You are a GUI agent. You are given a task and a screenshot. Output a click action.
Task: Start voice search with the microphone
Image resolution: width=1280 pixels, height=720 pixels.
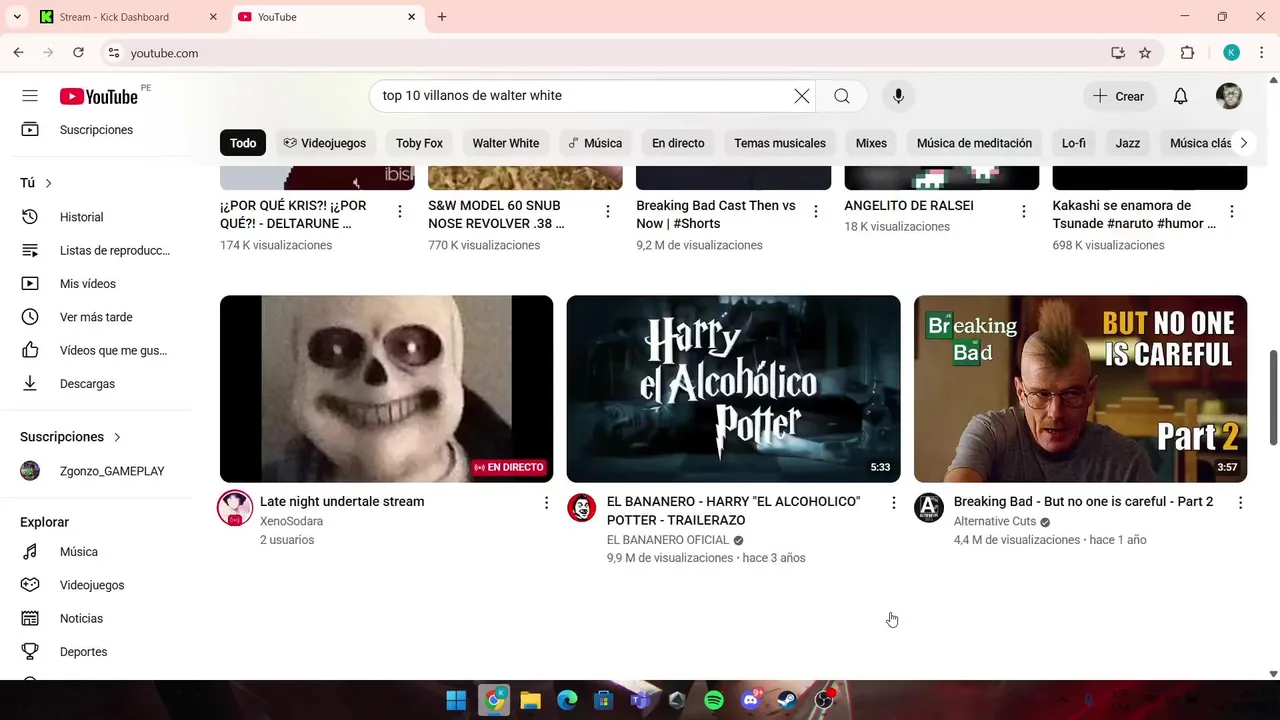coord(898,96)
